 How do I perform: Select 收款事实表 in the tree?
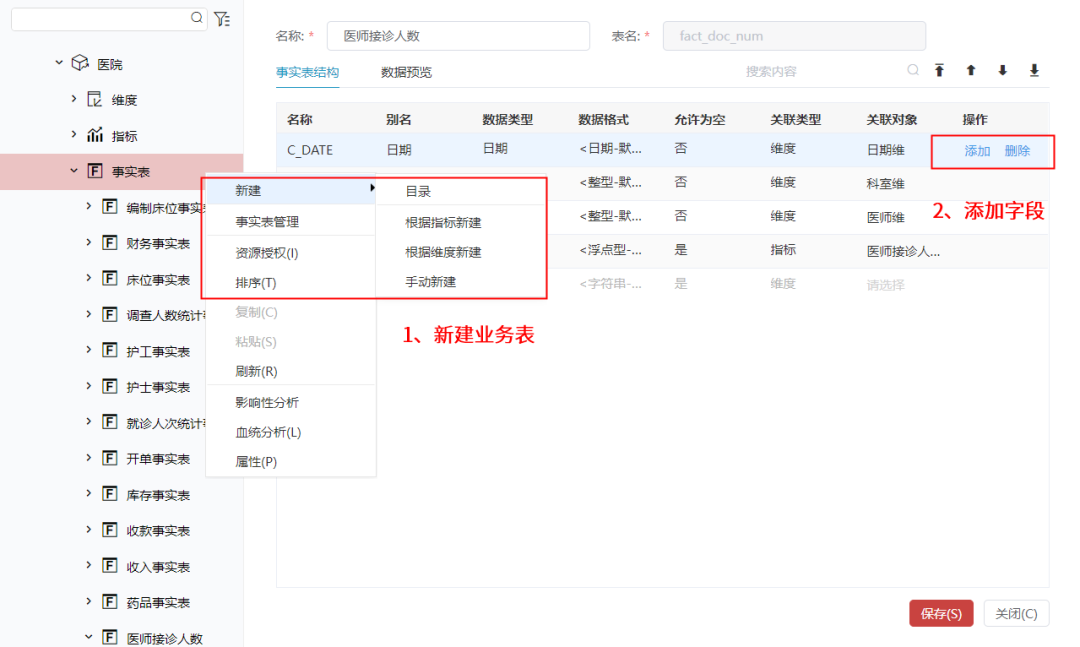(x=158, y=531)
